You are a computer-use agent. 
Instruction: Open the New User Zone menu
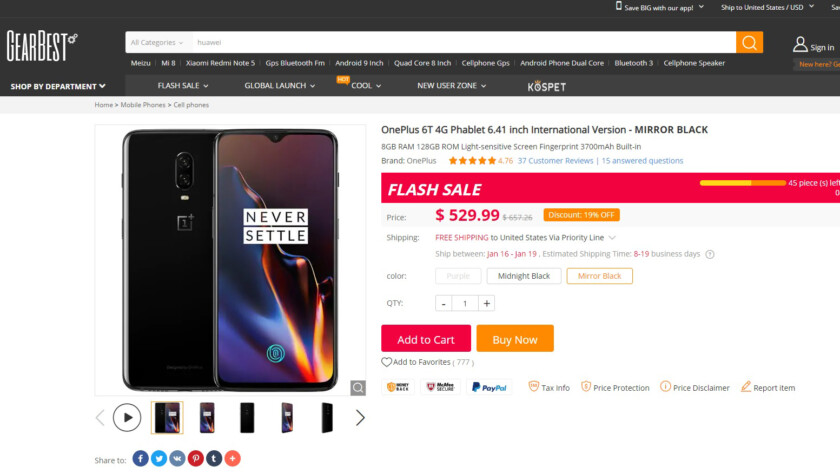451,86
